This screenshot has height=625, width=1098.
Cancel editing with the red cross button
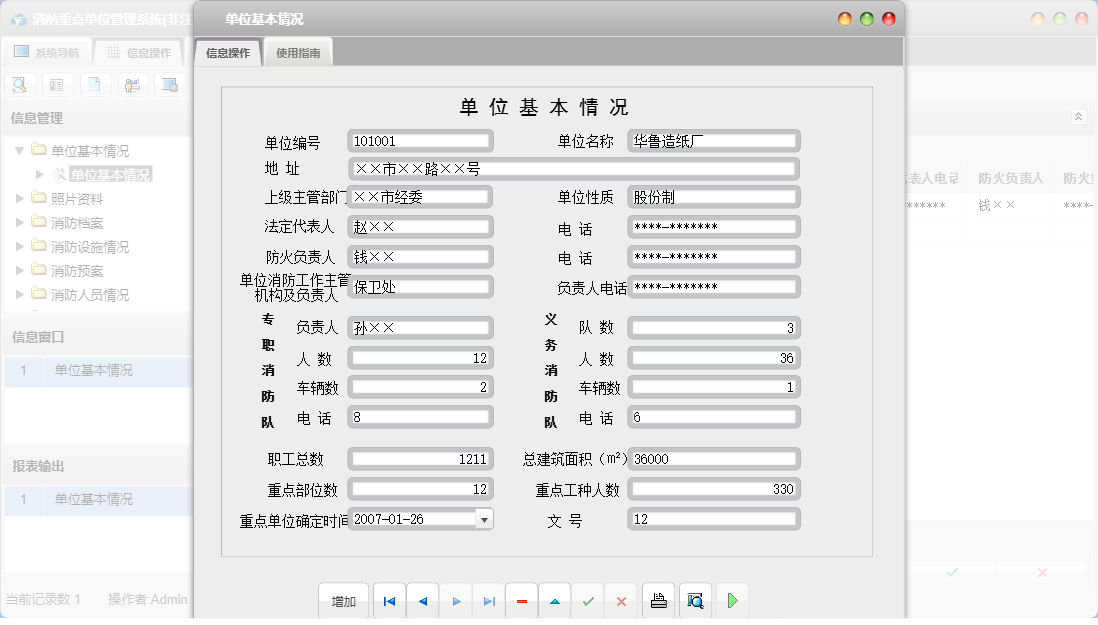621,600
